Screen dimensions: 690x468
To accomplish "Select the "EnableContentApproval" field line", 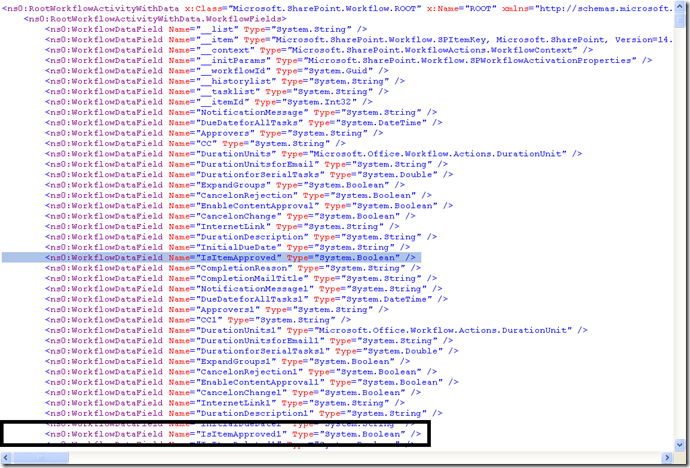I will pyautogui.click(x=249, y=206).
